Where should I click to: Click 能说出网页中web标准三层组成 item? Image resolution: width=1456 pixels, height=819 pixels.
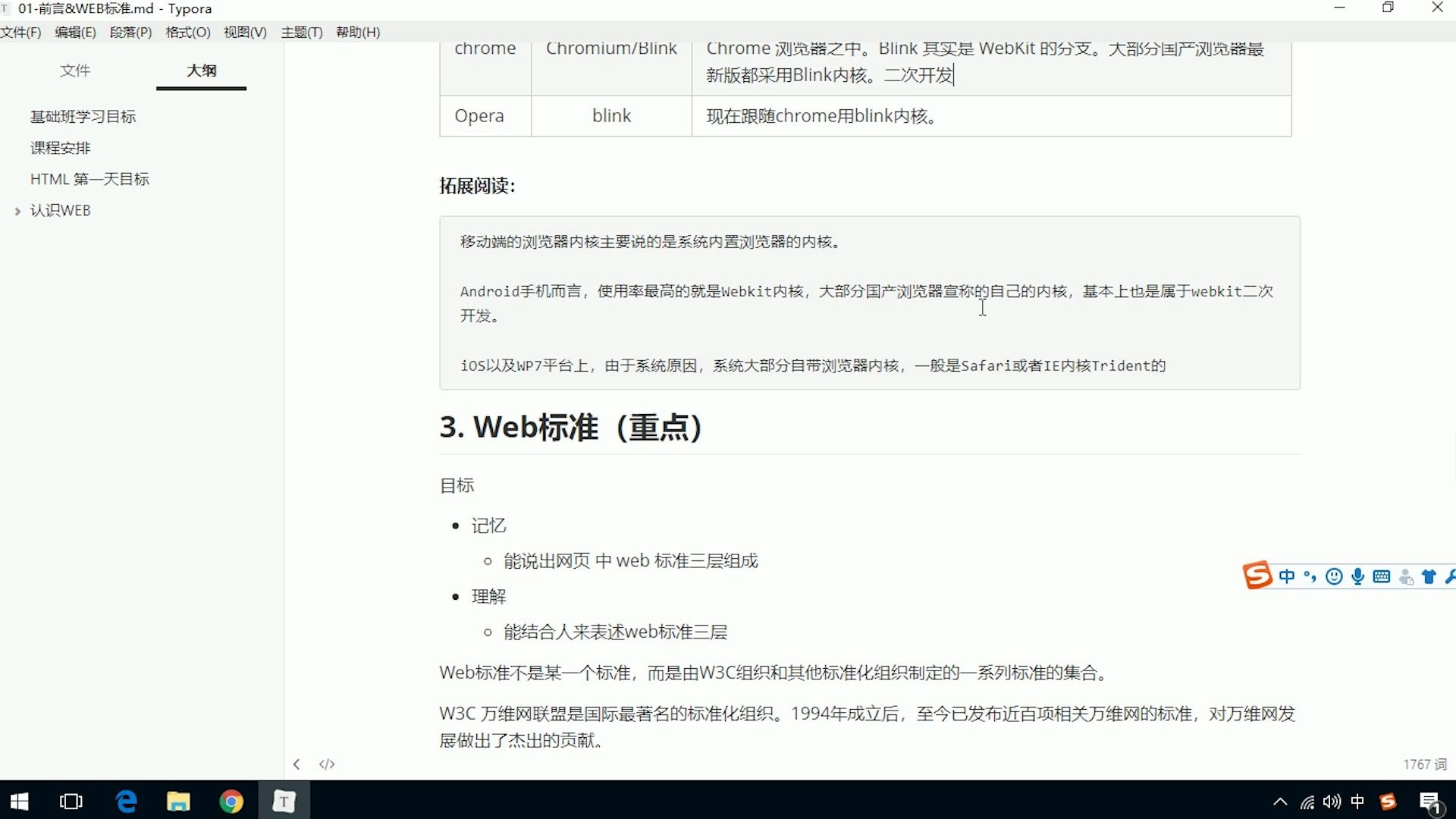pyautogui.click(x=631, y=561)
